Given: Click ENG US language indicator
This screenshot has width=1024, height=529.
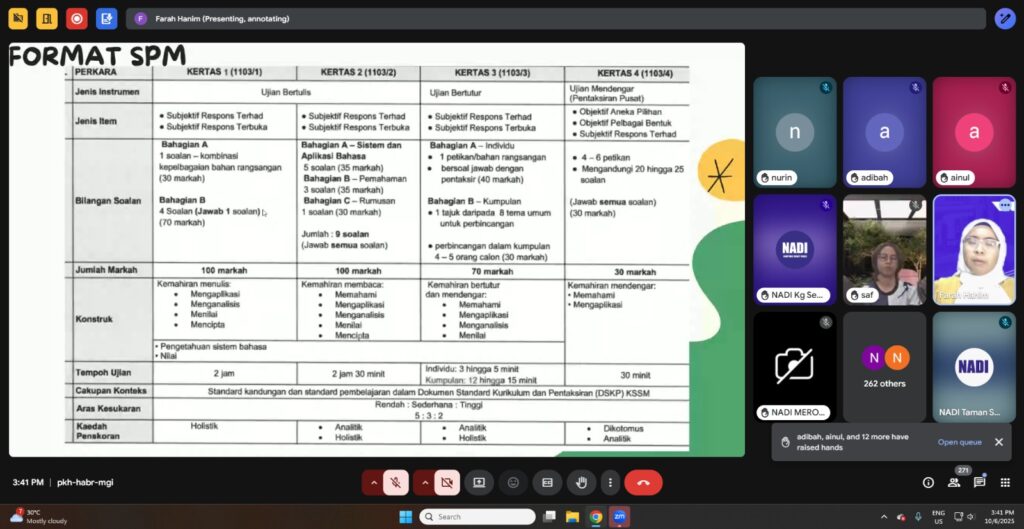Looking at the screenshot, I should (x=938, y=517).
